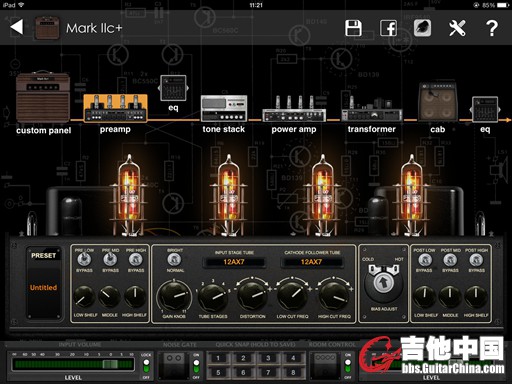This screenshot has height=384, width=512.
Task: Open the Room Control pedal panel
Action: [x=326, y=365]
